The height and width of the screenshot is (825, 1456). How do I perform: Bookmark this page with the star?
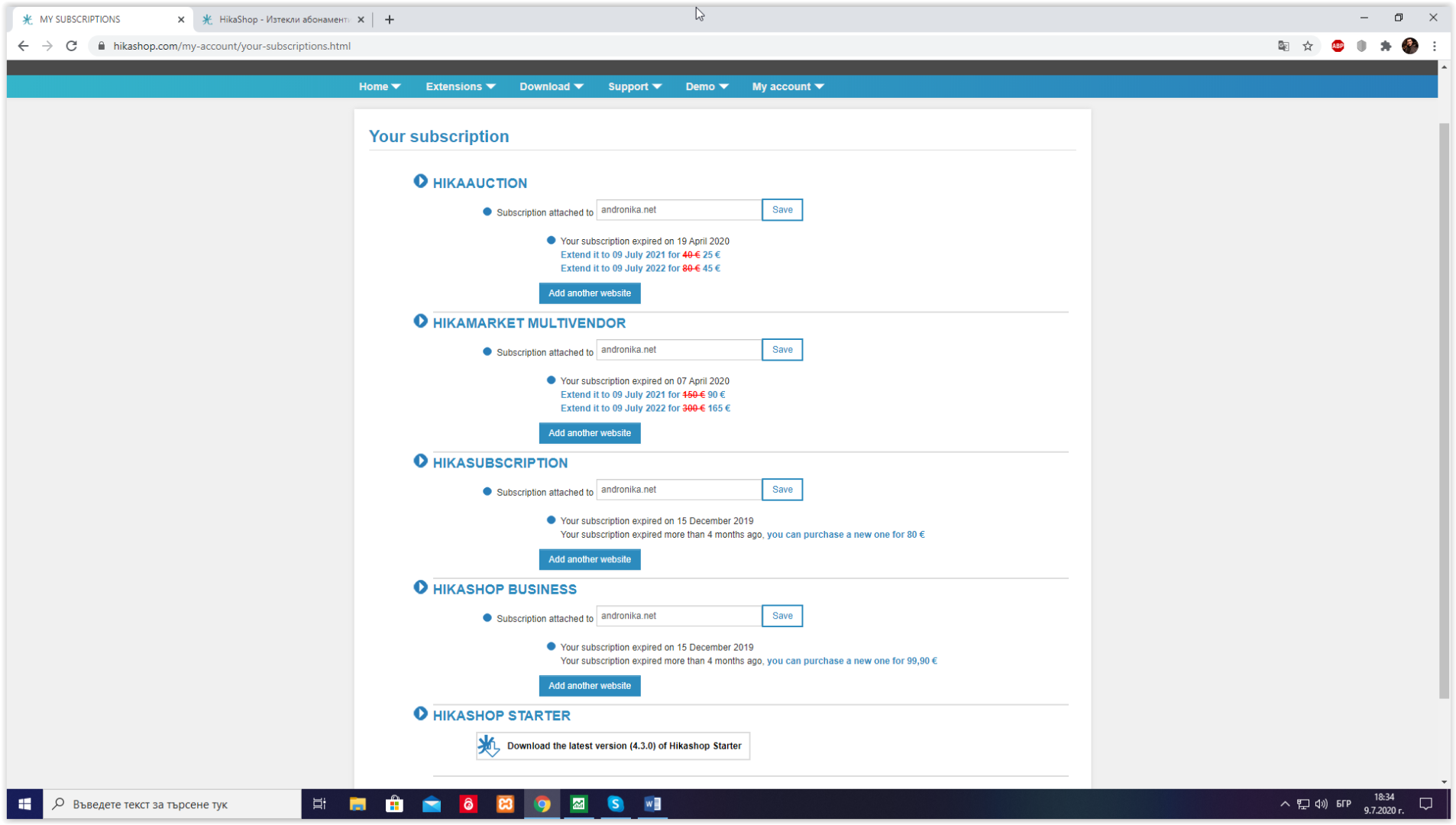[x=1308, y=46]
